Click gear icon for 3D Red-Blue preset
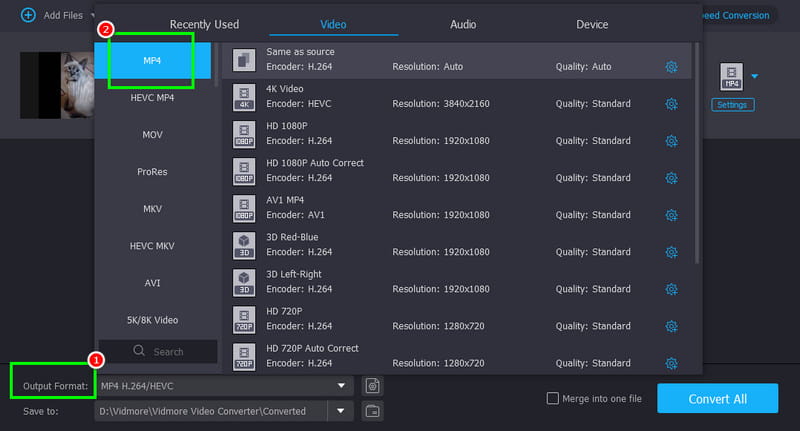The height and width of the screenshot is (431, 800). point(671,252)
